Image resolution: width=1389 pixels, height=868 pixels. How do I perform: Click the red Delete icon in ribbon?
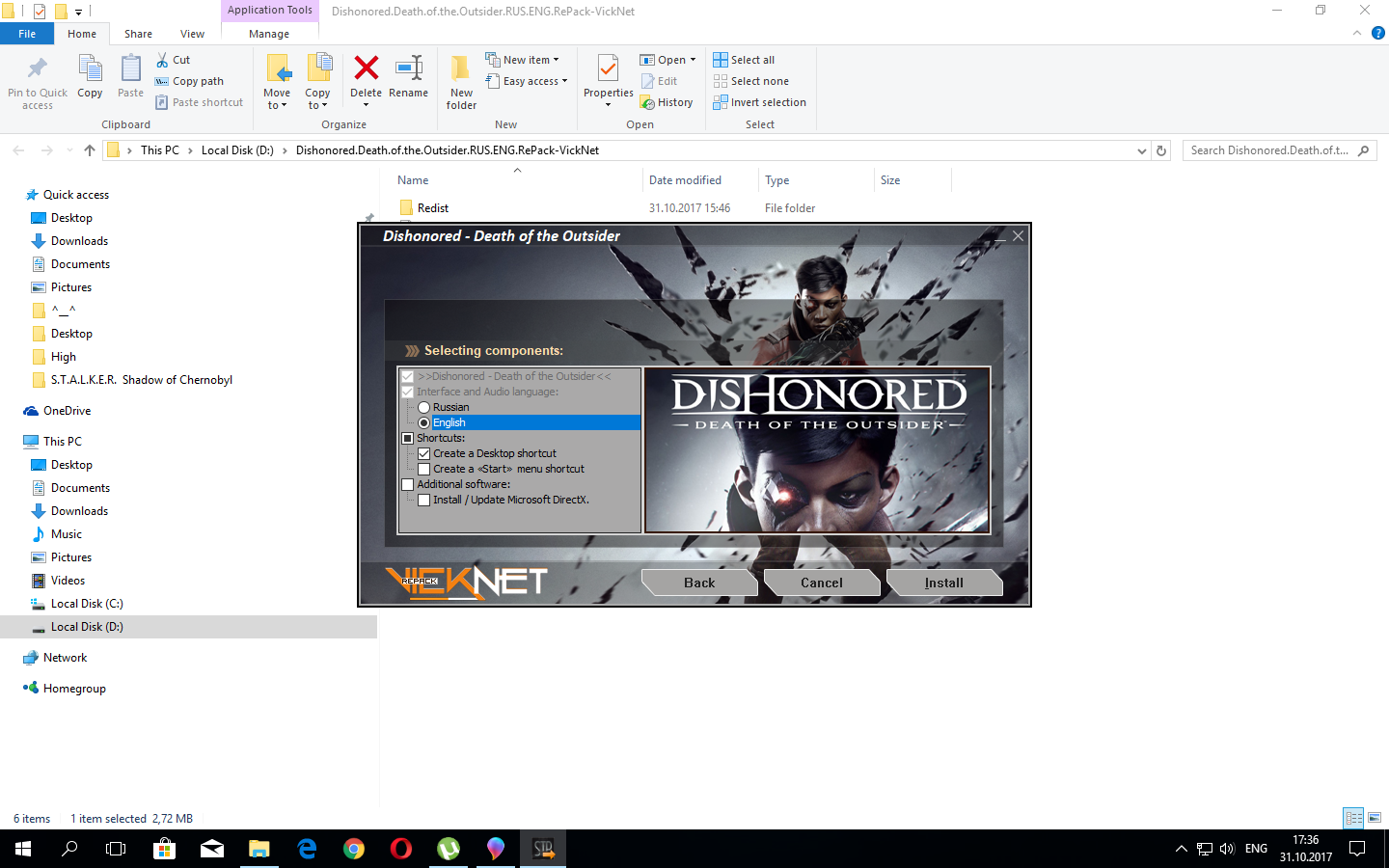pyautogui.click(x=366, y=69)
